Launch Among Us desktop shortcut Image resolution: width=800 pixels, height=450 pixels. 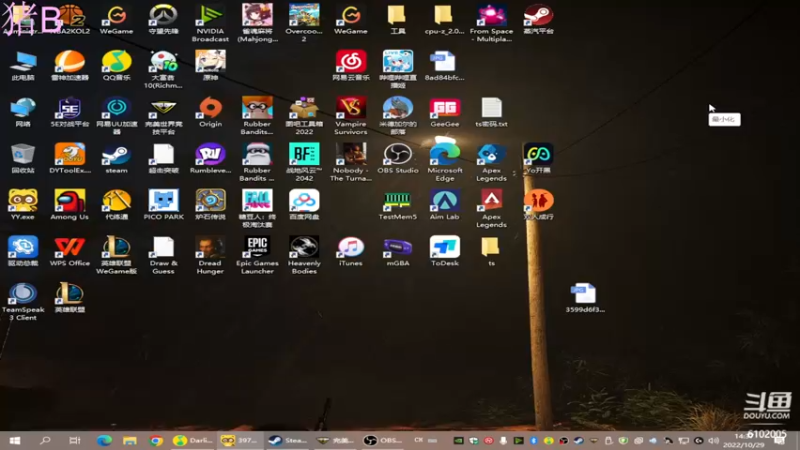[69, 205]
